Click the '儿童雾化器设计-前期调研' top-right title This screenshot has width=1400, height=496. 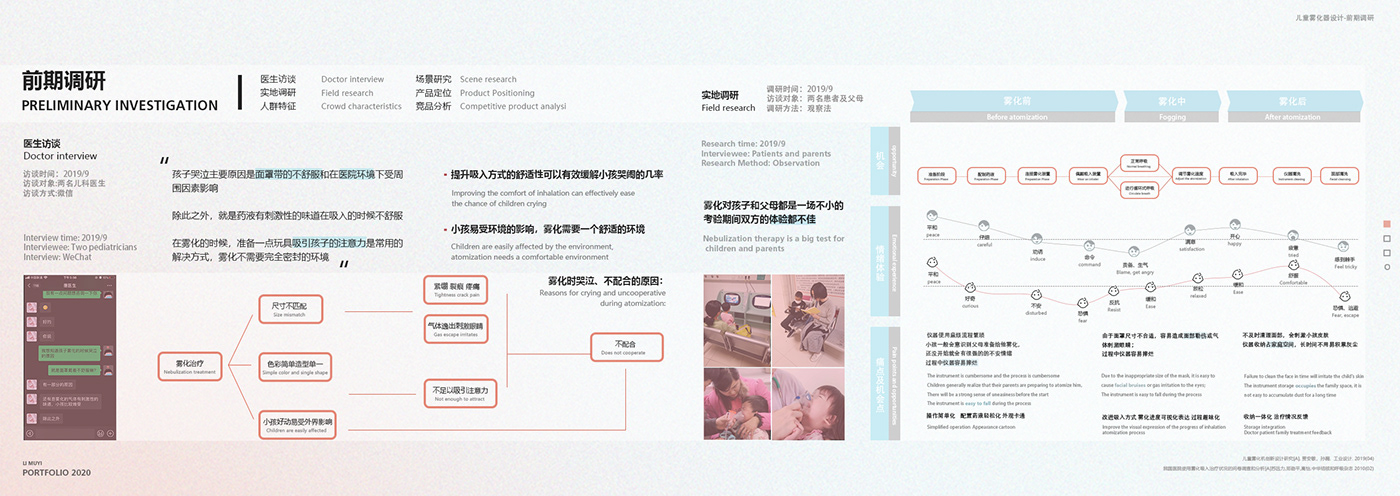pyautogui.click(x=1334, y=18)
